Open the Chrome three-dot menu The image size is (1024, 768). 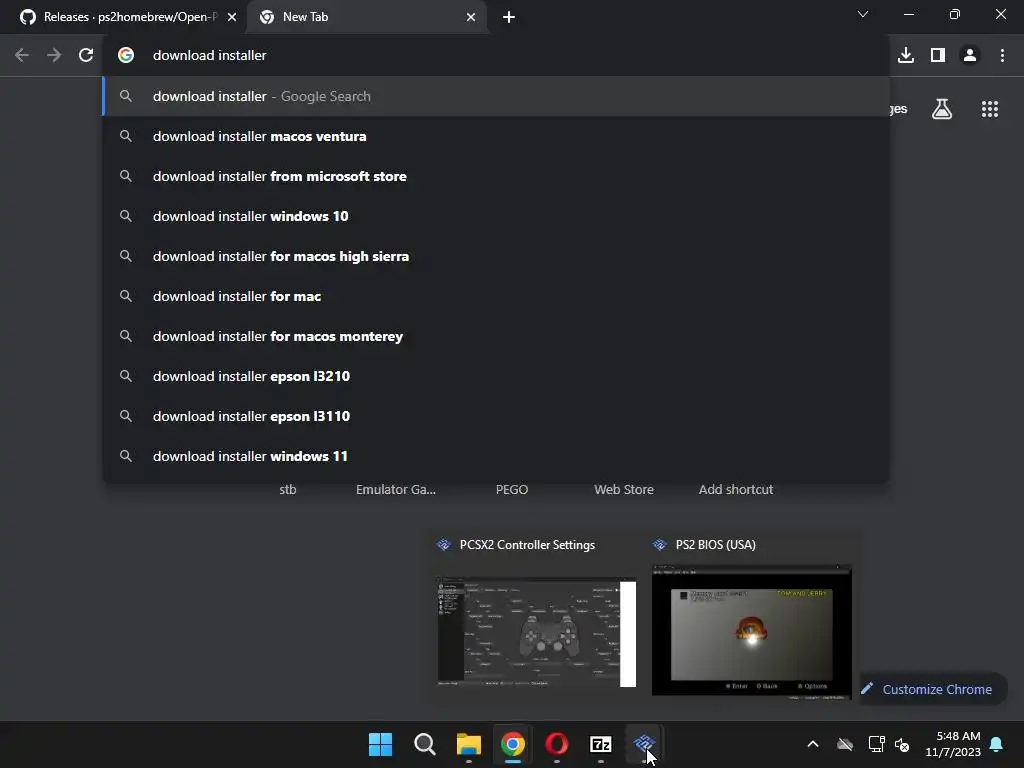click(x=1002, y=56)
